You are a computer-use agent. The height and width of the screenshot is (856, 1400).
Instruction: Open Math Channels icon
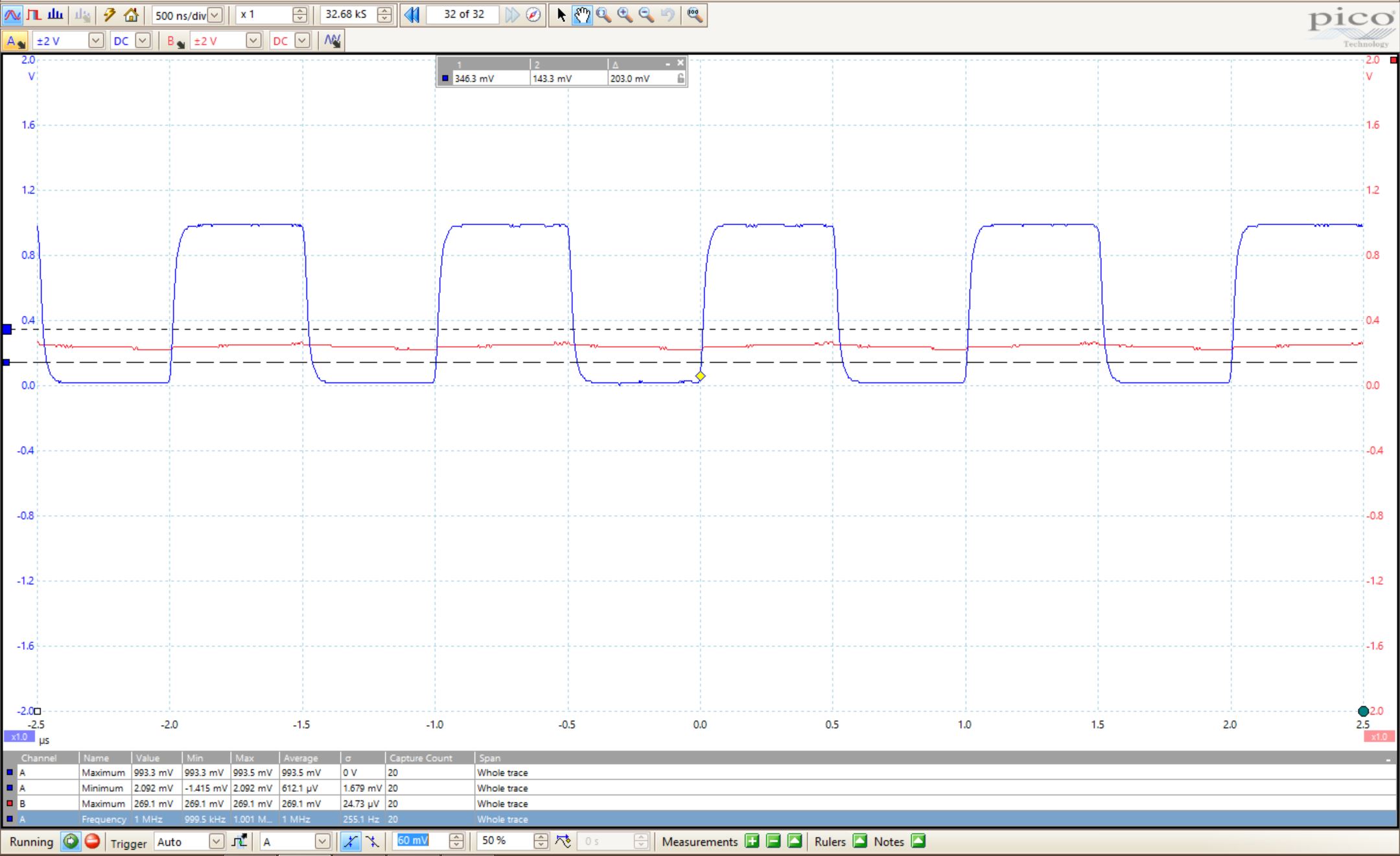(x=332, y=41)
